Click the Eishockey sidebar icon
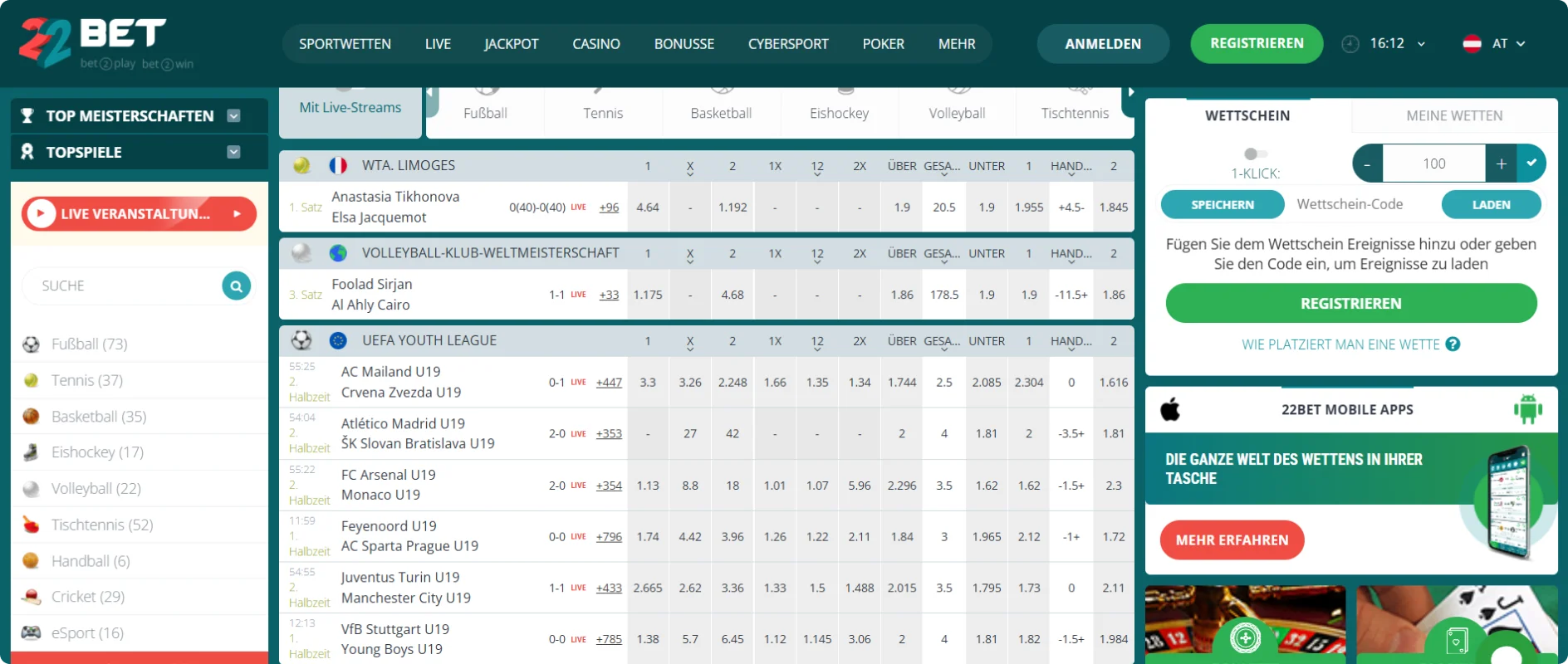 point(31,452)
